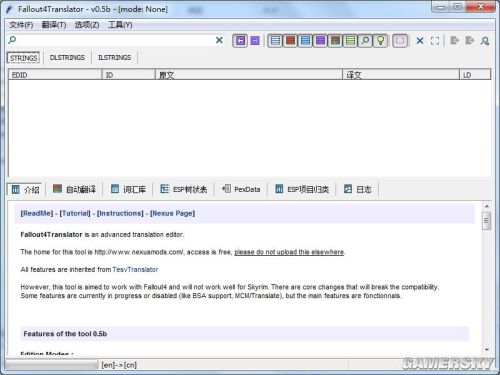500x375 pixels.
Task: Click the blue X icon in toolbar
Action: click(x=420, y=41)
